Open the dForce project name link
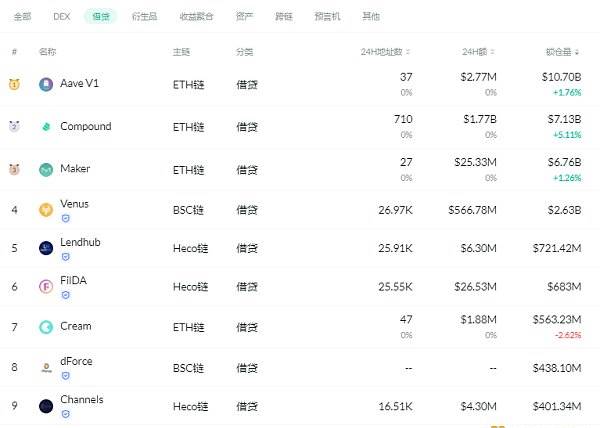The height and width of the screenshot is (428, 600). pyautogui.click(x=76, y=361)
